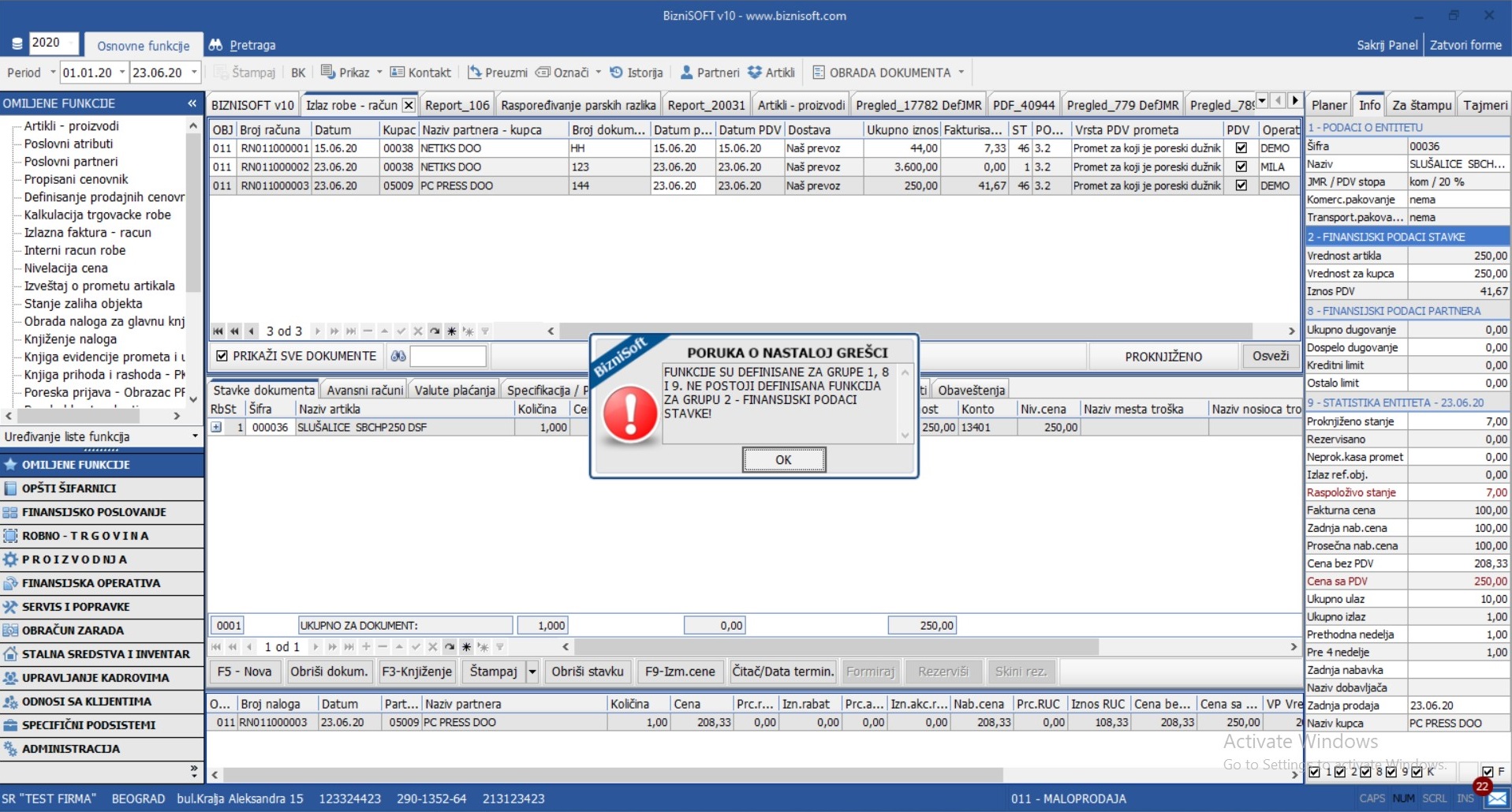Click the binoculars search icon next to PRIKAŽI SVE DOKUMENTE
The height and width of the screenshot is (812, 1512).
point(398,357)
